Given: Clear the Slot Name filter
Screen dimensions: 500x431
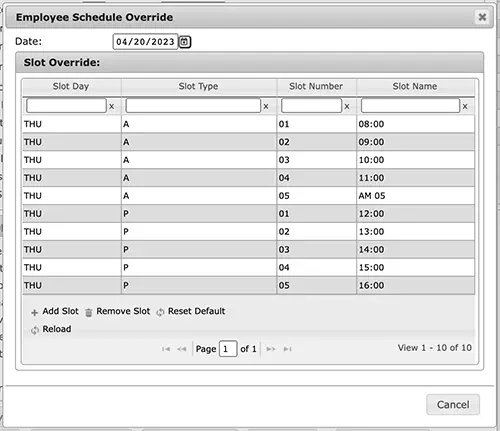Looking at the screenshot, I should (x=465, y=106).
